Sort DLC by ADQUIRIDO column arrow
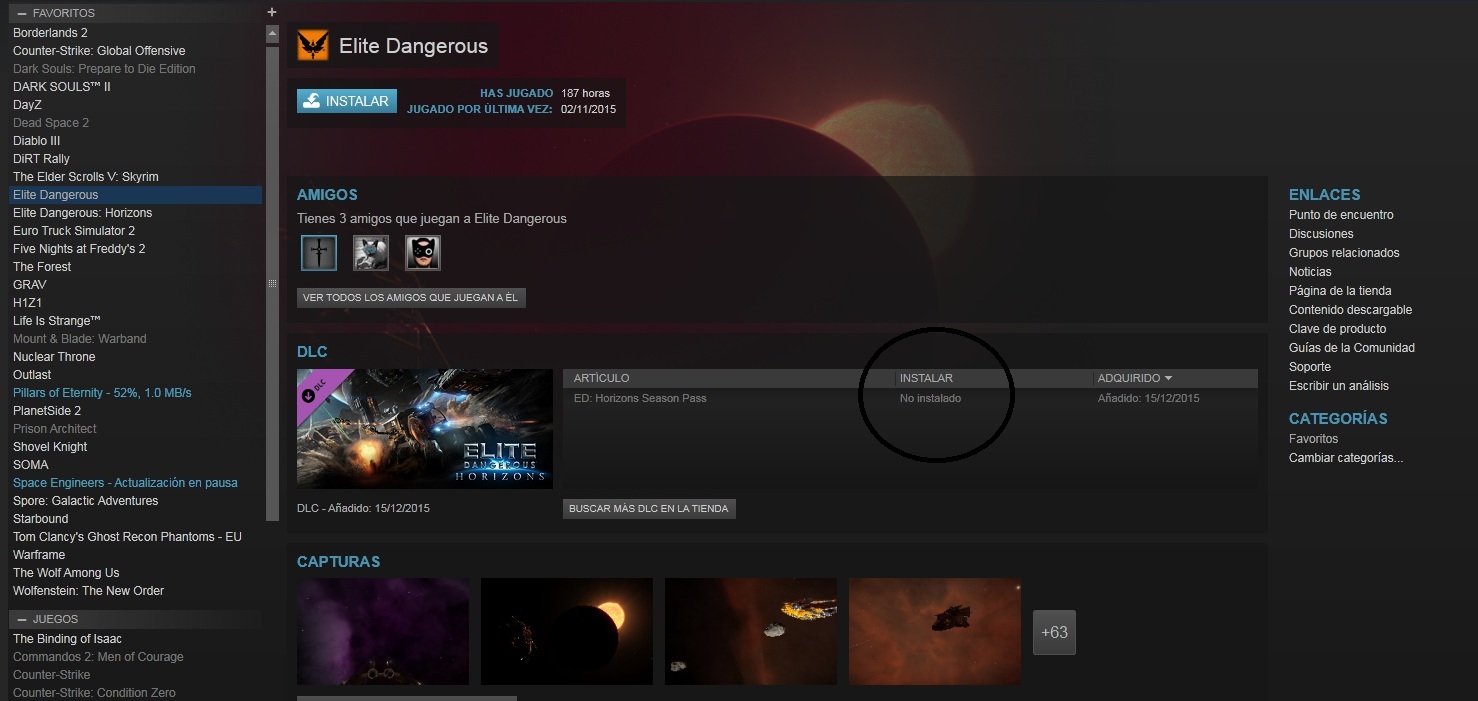1478x701 pixels. pyautogui.click(x=1168, y=378)
